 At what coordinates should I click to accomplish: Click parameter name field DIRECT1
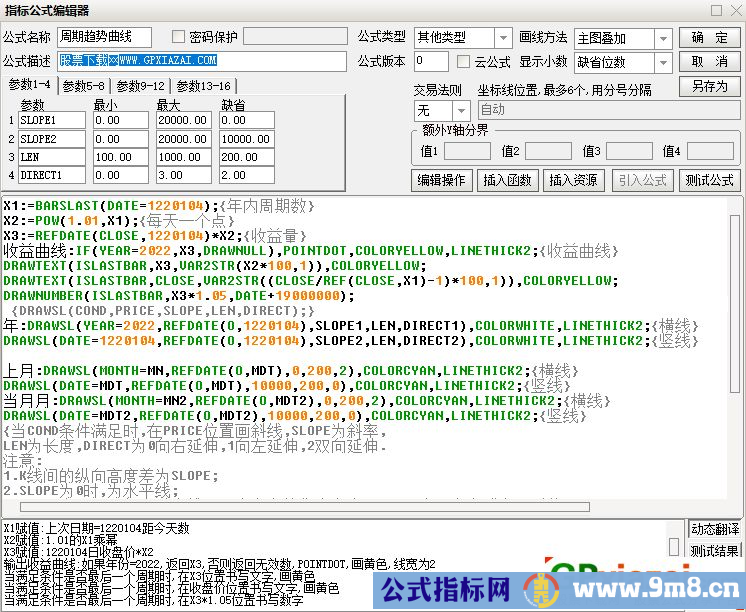[x=52, y=175]
